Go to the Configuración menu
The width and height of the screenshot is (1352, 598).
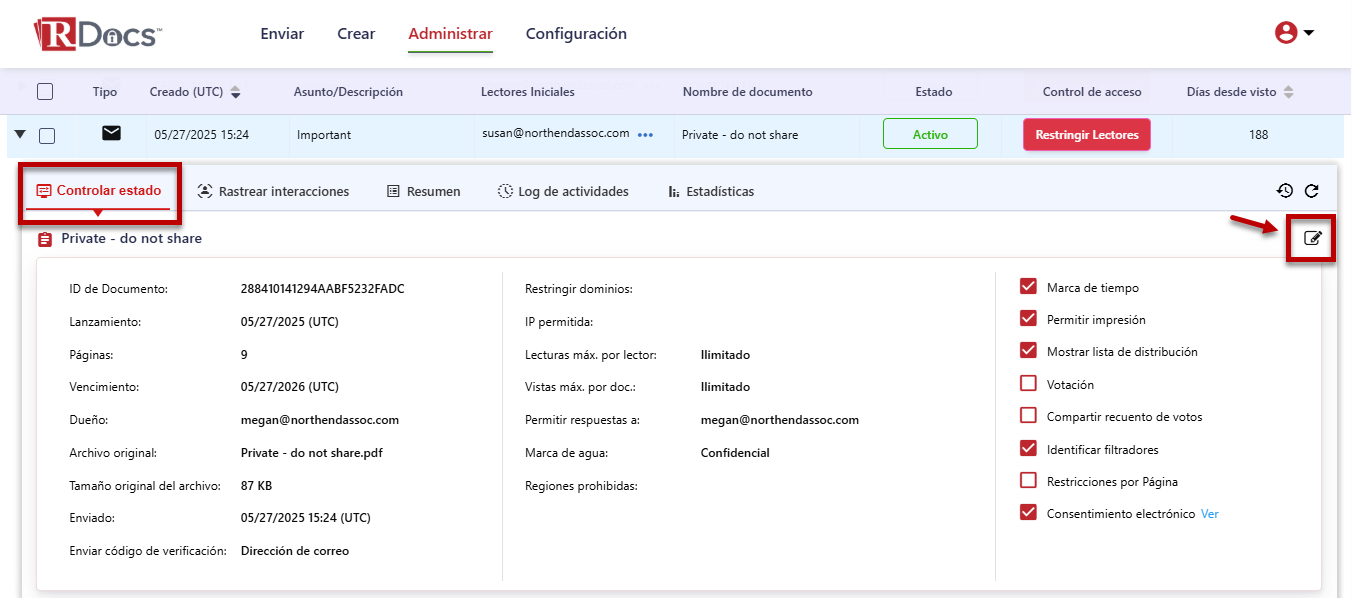(x=576, y=34)
